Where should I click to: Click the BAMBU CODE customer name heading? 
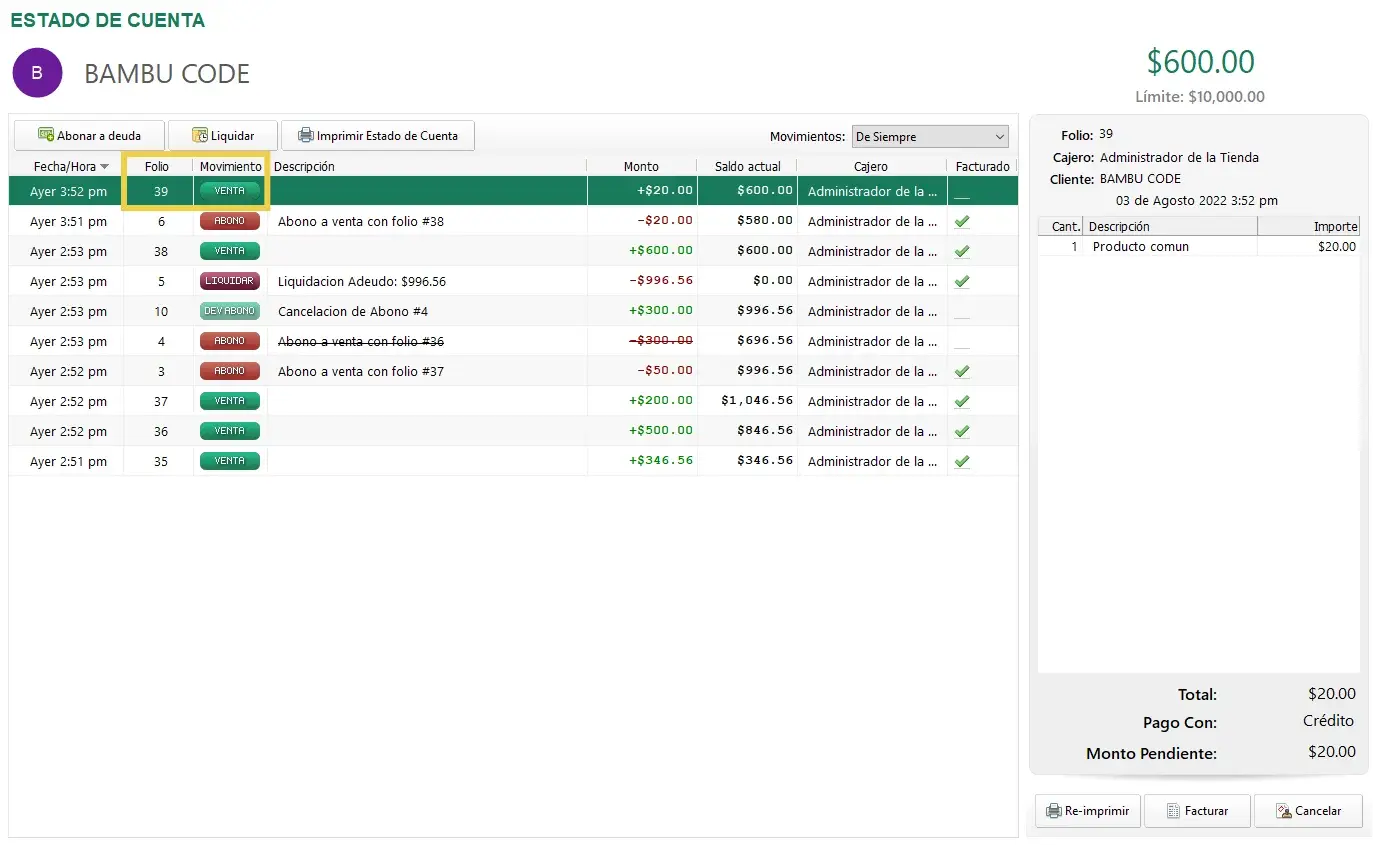coord(167,74)
